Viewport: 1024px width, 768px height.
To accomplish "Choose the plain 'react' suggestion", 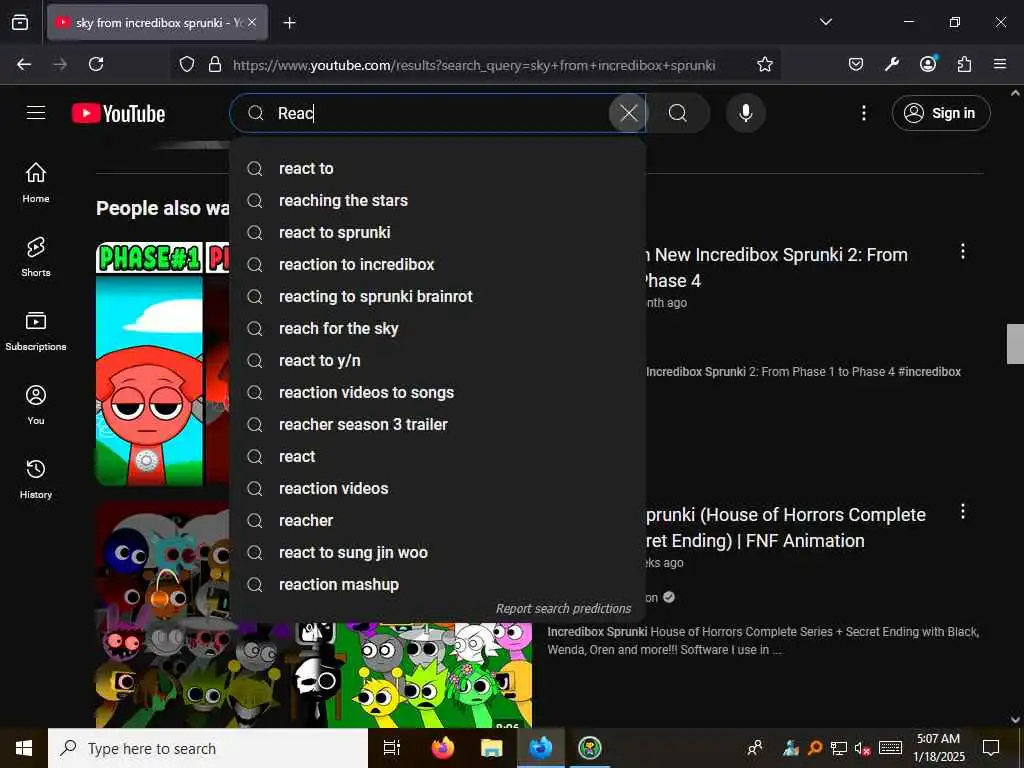I will coord(438,456).
